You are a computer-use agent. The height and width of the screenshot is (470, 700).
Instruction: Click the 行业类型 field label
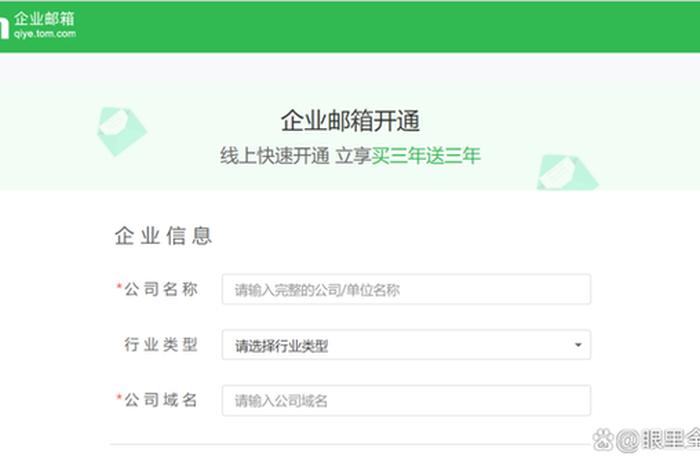161,345
